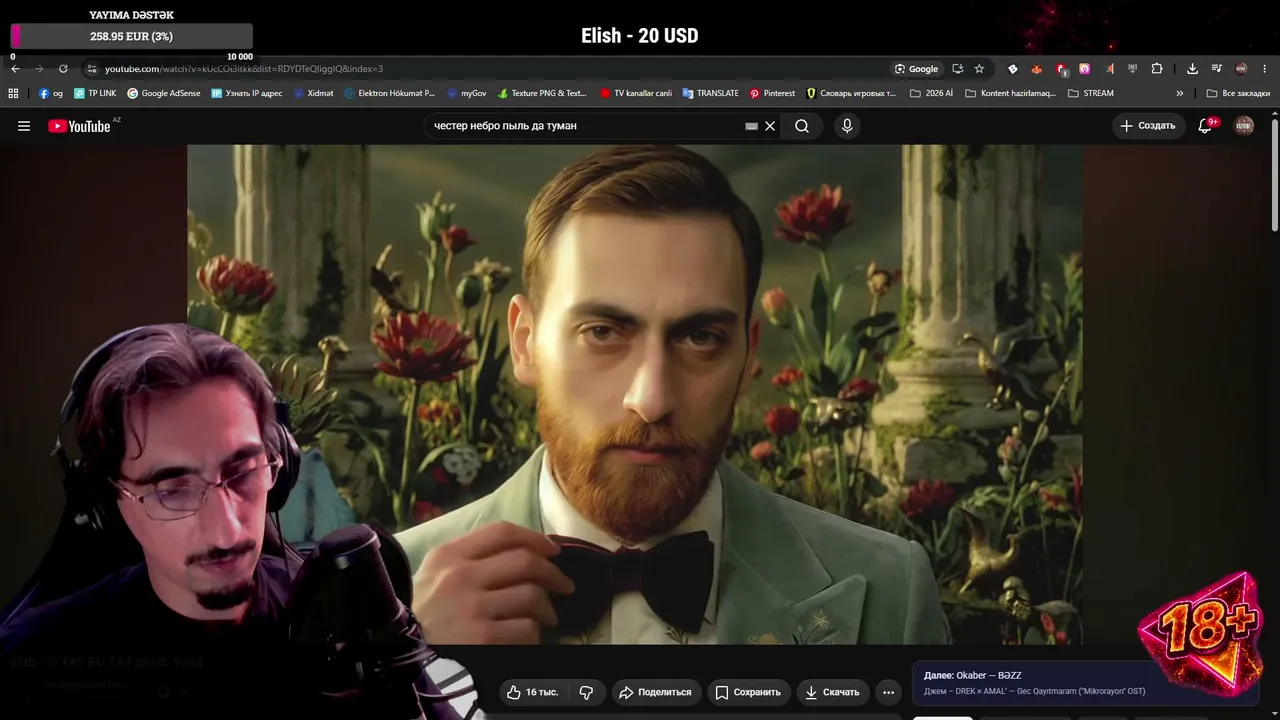The height and width of the screenshot is (720, 1280).
Task: Click the video player area
Action: pyautogui.click(x=635, y=395)
